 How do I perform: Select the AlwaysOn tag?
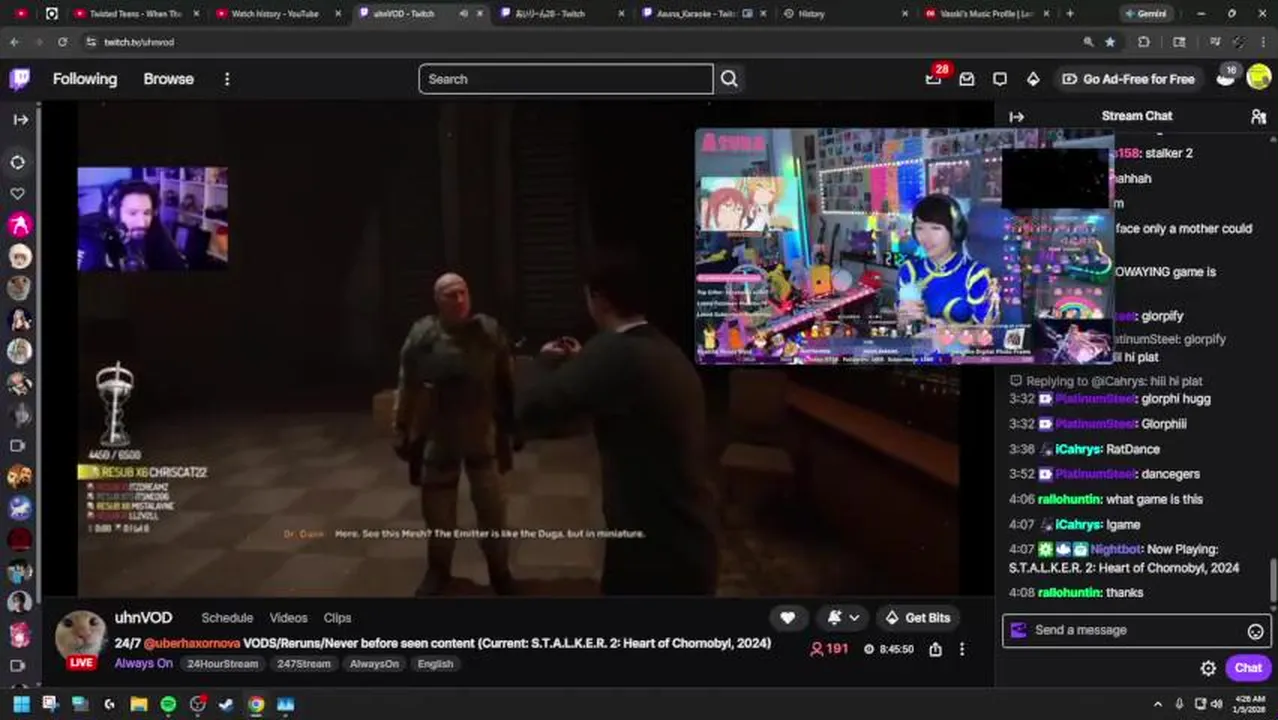click(374, 664)
